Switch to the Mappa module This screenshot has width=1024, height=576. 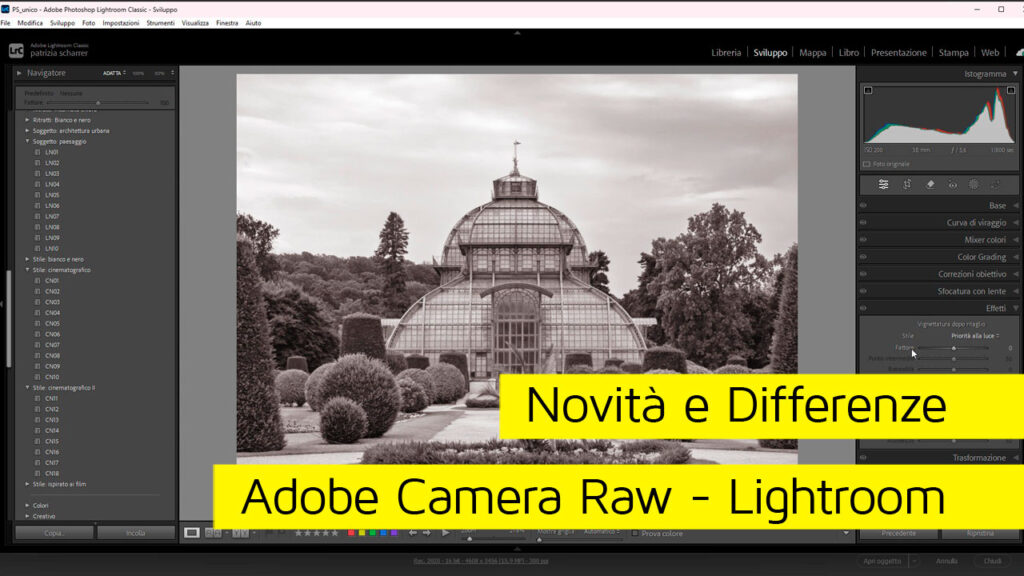[813, 53]
